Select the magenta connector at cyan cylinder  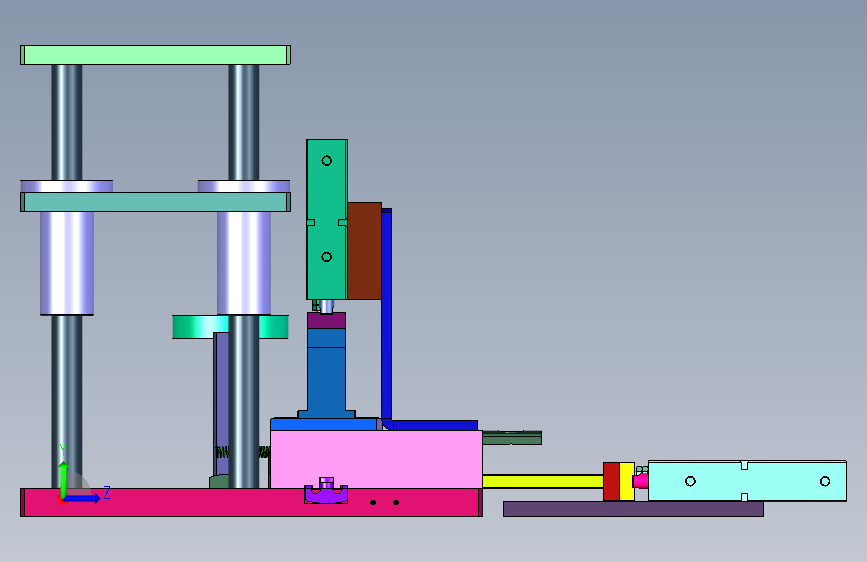click(641, 481)
